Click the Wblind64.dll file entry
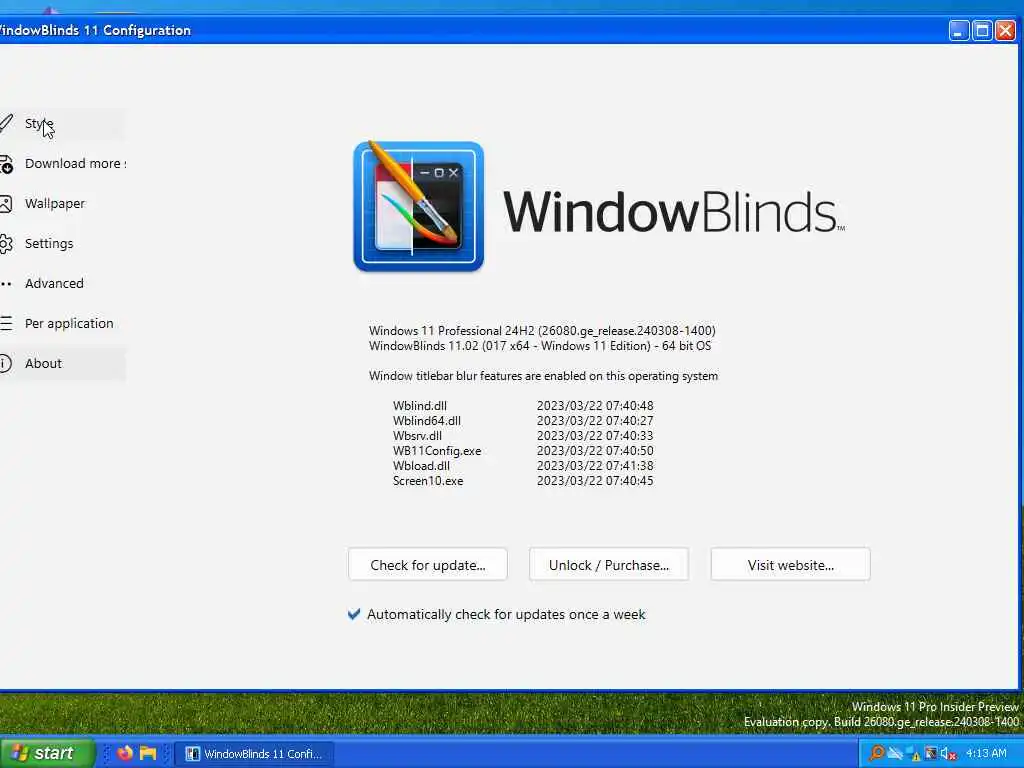Viewport: 1024px width, 768px height. tap(426, 421)
